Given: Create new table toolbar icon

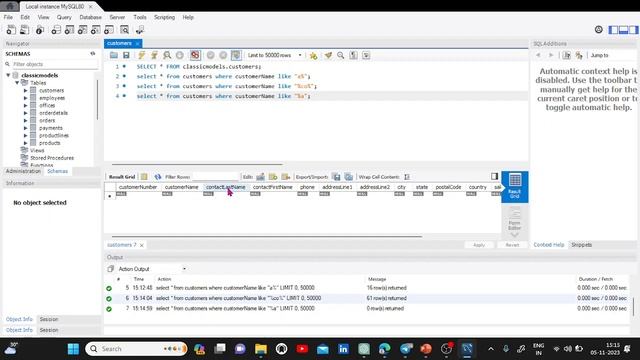Looking at the screenshot, I should pos(69,30).
